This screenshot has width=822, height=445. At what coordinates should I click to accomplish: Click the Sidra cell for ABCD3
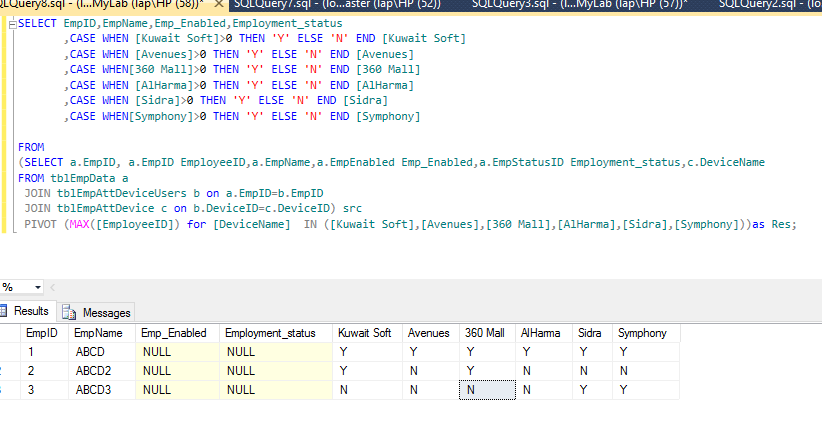coord(592,390)
